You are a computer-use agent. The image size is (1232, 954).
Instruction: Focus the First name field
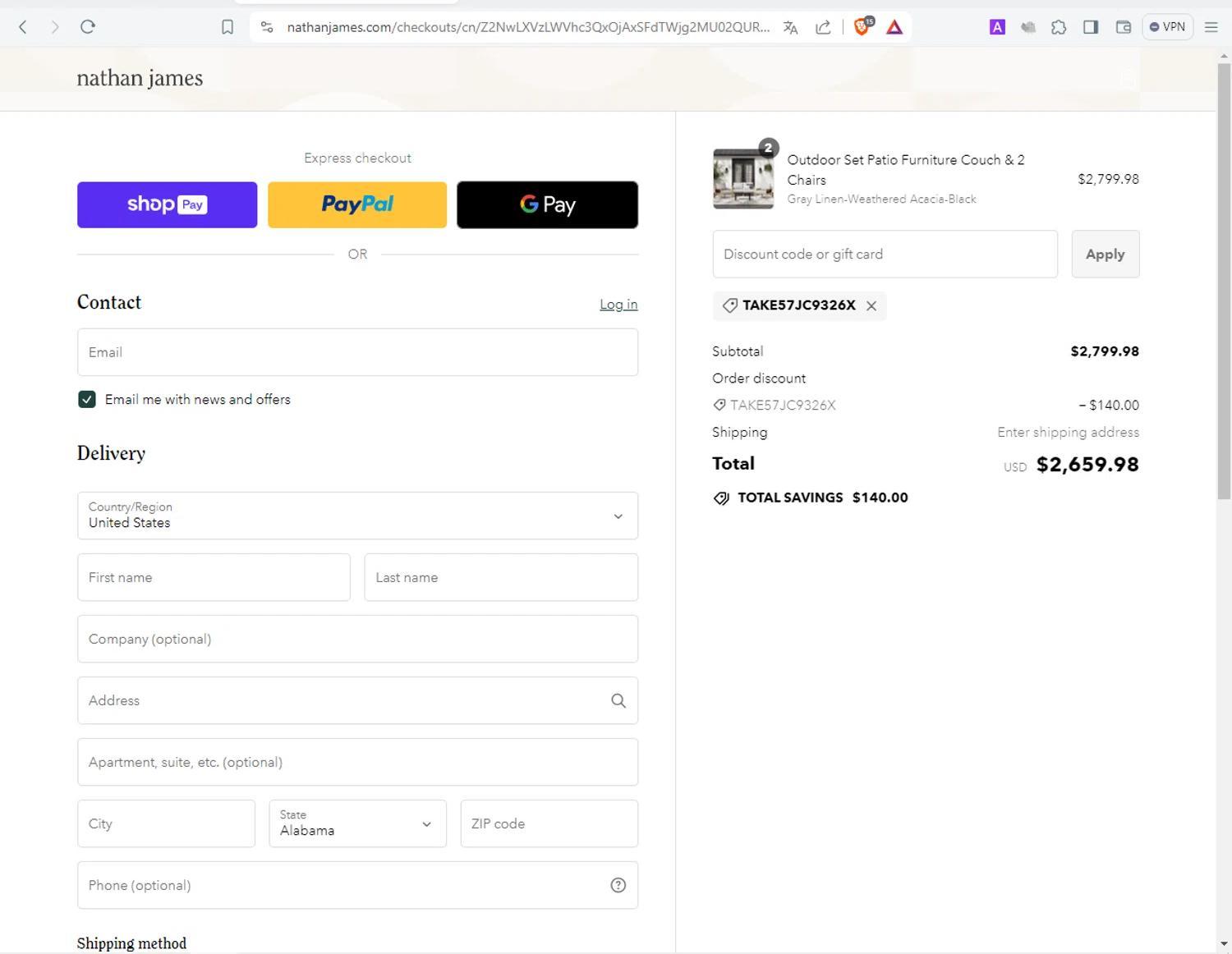(214, 577)
